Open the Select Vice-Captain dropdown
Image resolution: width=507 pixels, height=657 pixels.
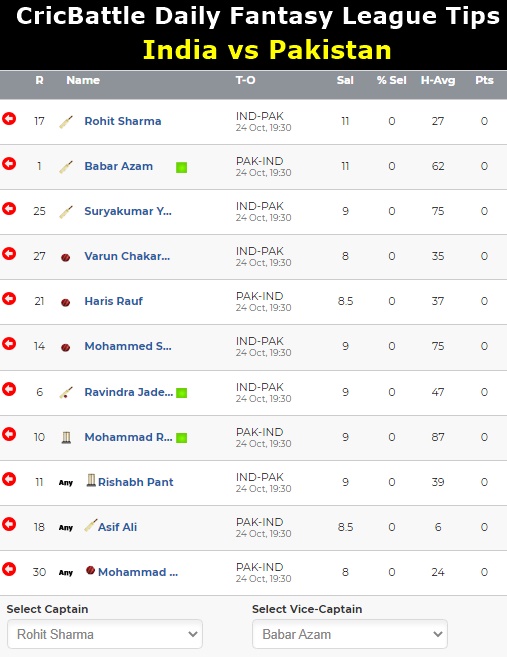coord(350,634)
